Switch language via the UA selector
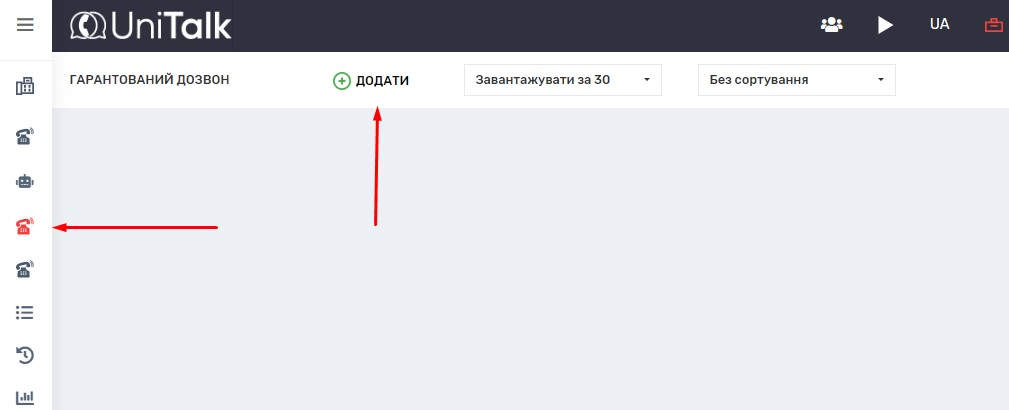This screenshot has width=1009, height=410. tap(940, 24)
